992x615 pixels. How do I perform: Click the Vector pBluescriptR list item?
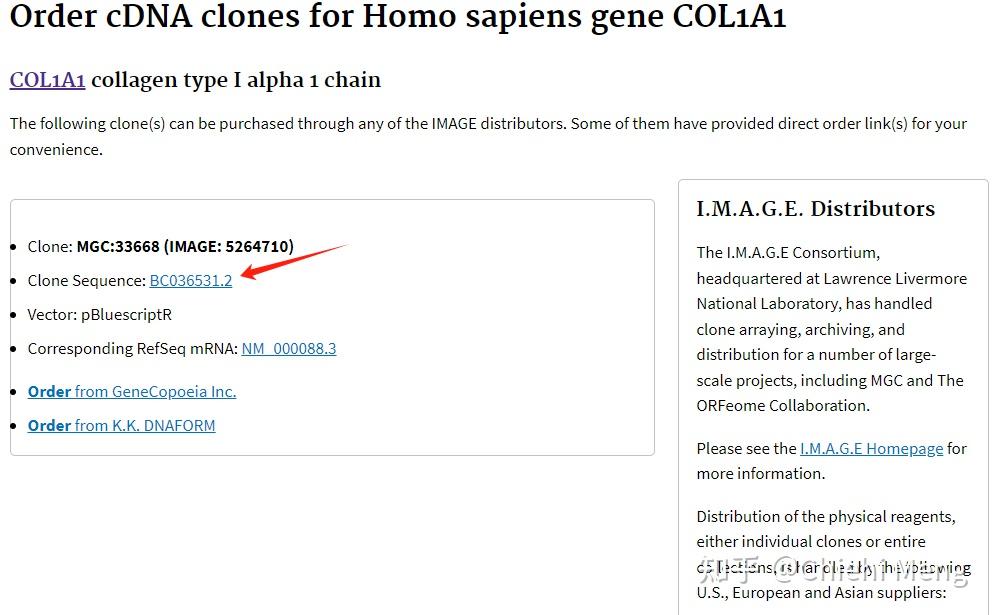click(100, 315)
